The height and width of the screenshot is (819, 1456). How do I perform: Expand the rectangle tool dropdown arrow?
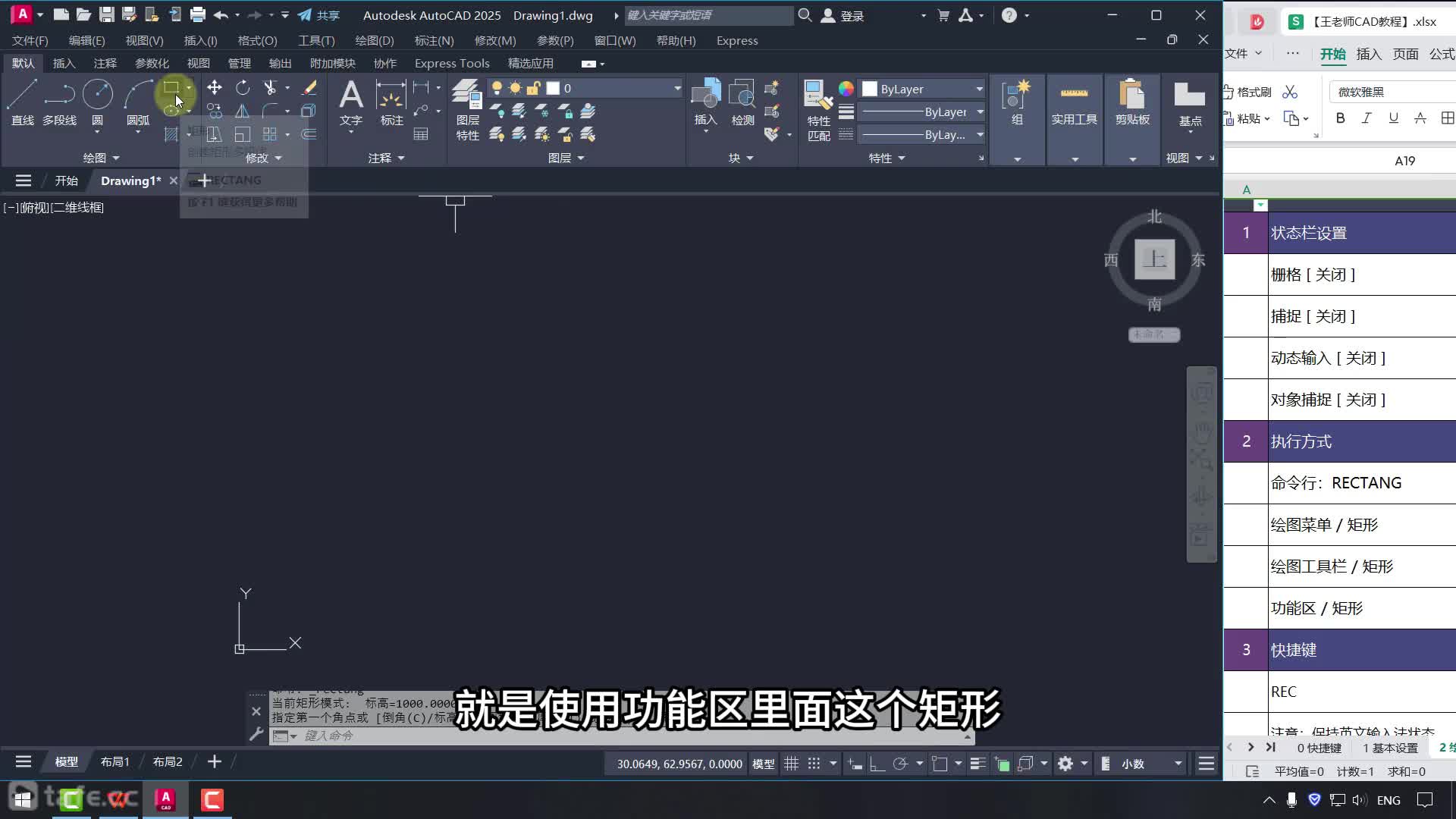(x=189, y=88)
